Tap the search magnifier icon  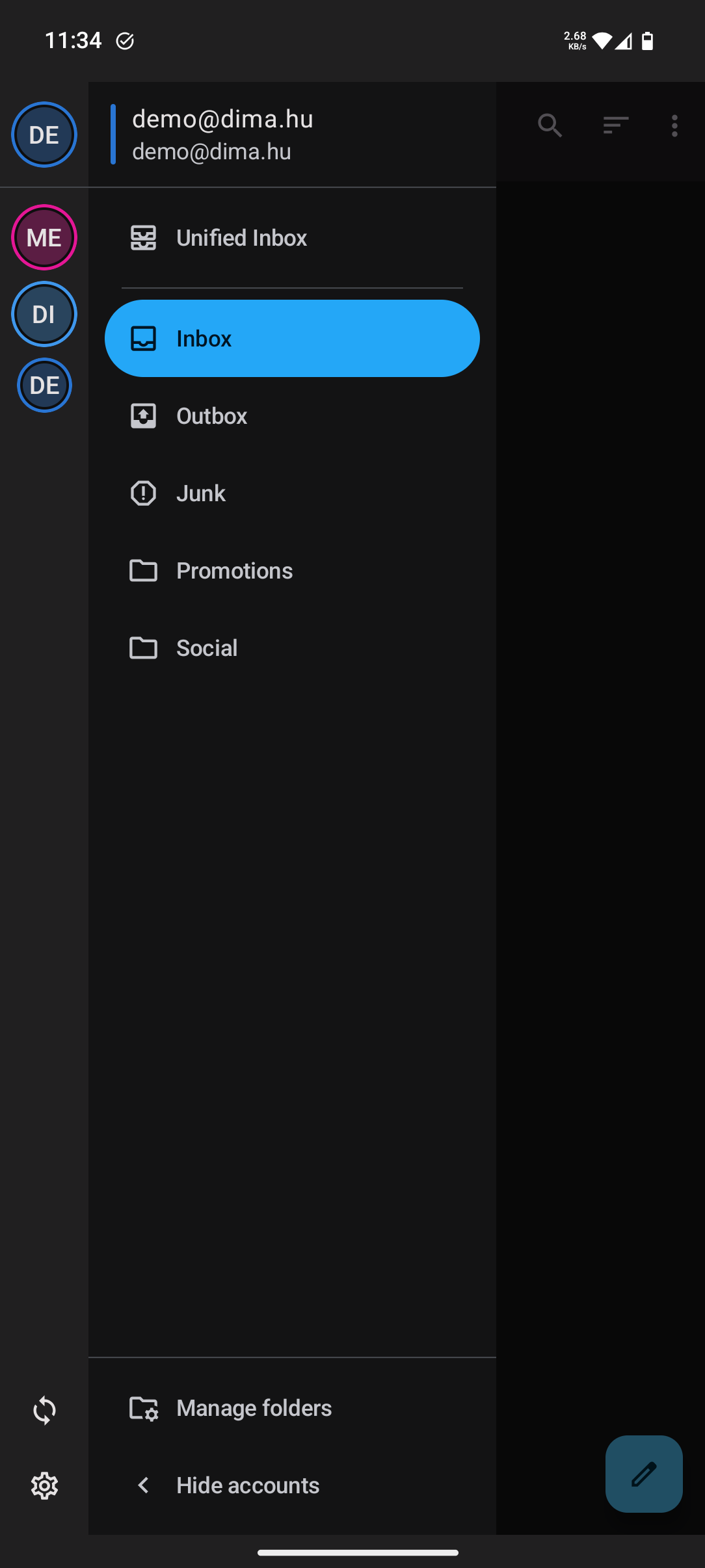[x=550, y=125]
